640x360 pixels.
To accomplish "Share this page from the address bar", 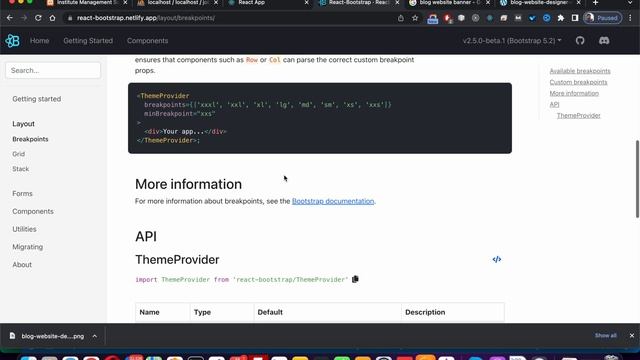I will (401, 18).
